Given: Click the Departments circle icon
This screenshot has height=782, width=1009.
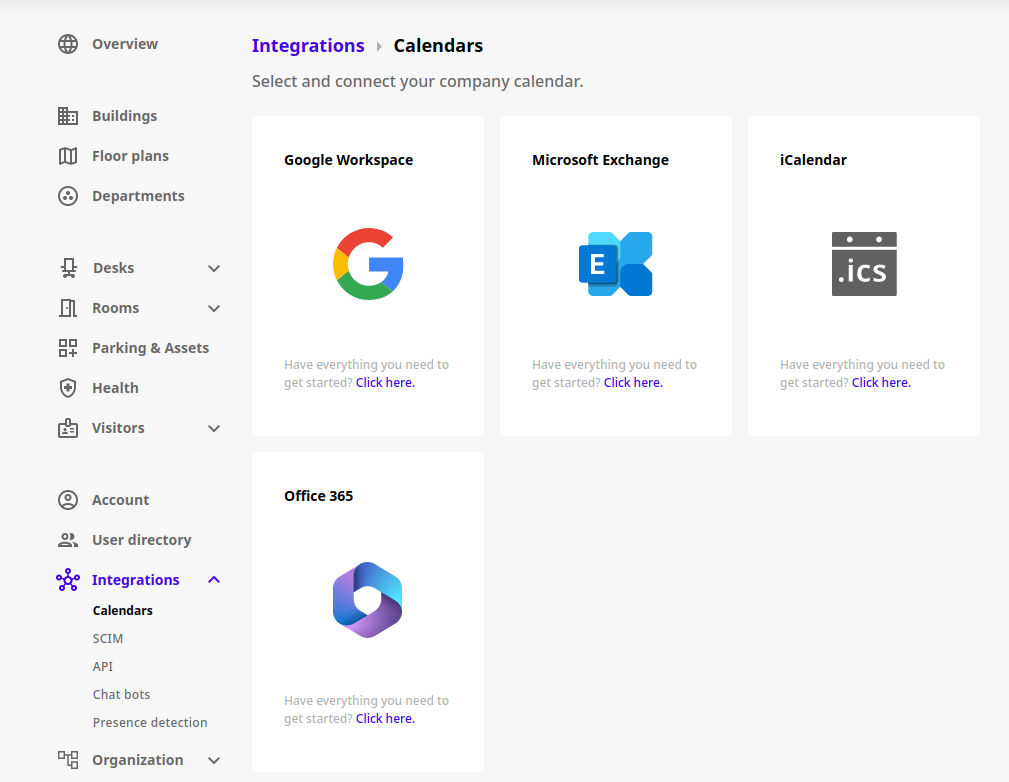Looking at the screenshot, I should [68, 196].
